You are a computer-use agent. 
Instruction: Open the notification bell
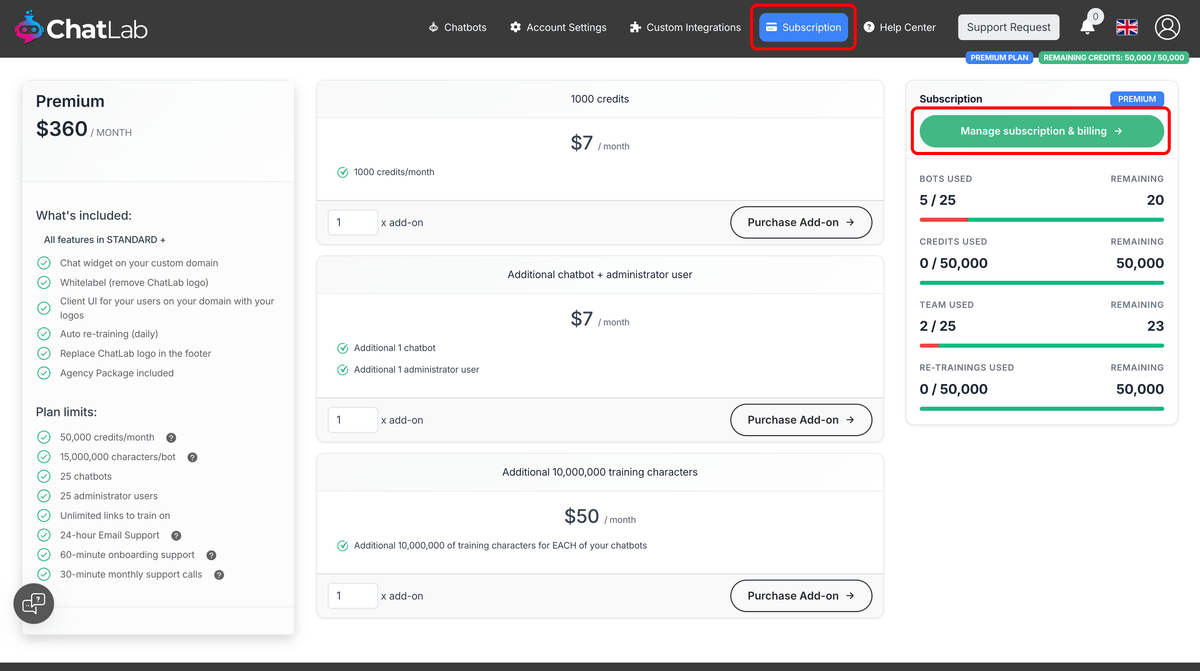tap(1087, 27)
